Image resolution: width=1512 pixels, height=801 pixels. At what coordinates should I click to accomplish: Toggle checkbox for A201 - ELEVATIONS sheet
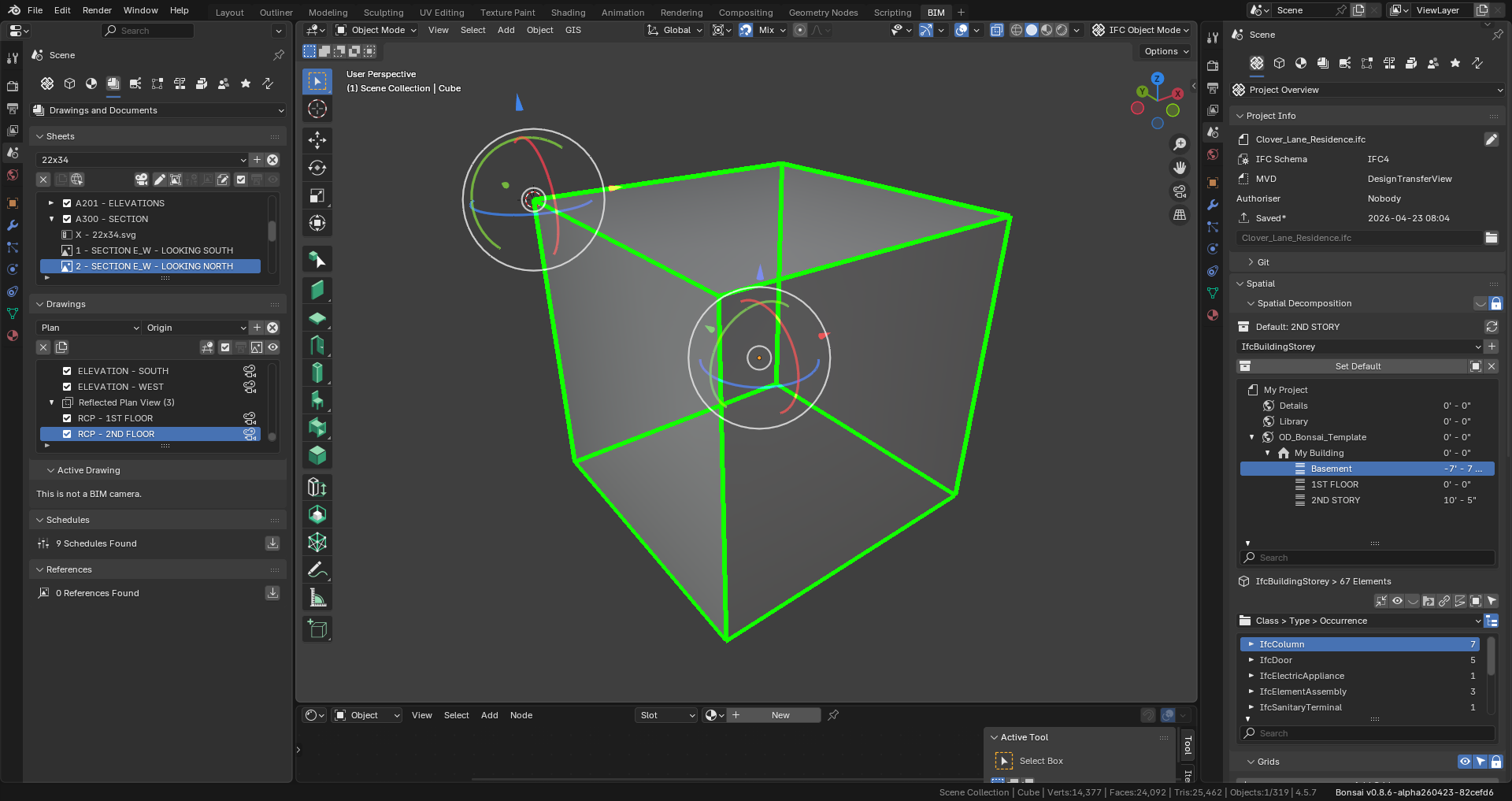(x=67, y=203)
